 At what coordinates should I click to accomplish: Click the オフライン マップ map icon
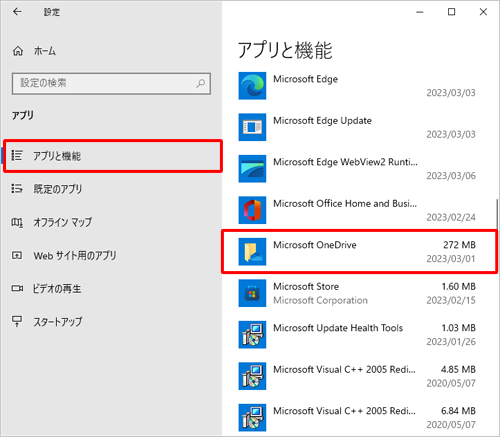17,222
